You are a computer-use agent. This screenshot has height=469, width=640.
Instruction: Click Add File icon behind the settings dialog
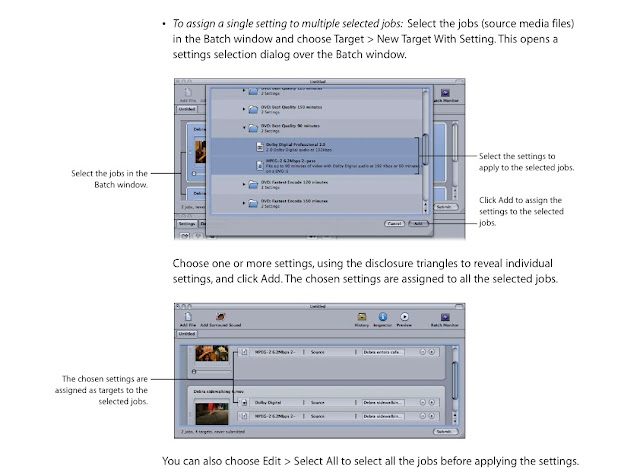click(x=188, y=93)
